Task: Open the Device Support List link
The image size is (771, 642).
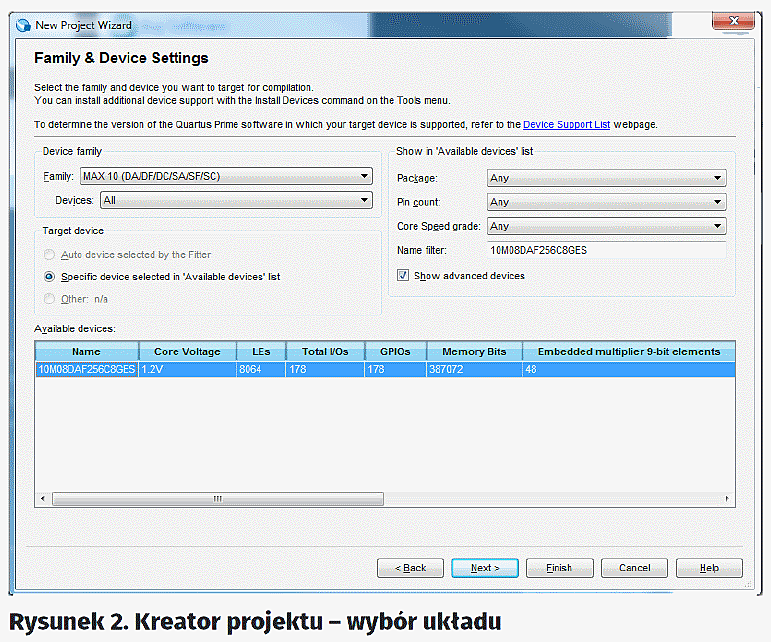Action: pyautogui.click(x=566, y=125)
